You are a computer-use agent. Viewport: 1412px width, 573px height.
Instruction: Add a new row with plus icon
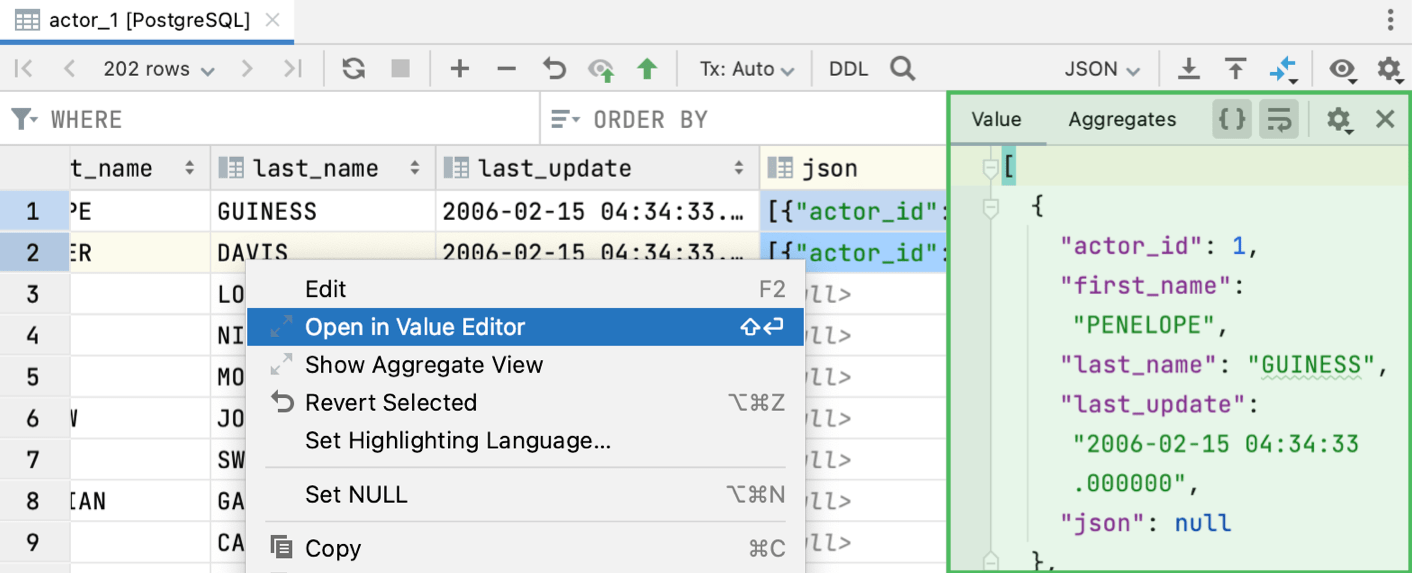pos(459,69)
